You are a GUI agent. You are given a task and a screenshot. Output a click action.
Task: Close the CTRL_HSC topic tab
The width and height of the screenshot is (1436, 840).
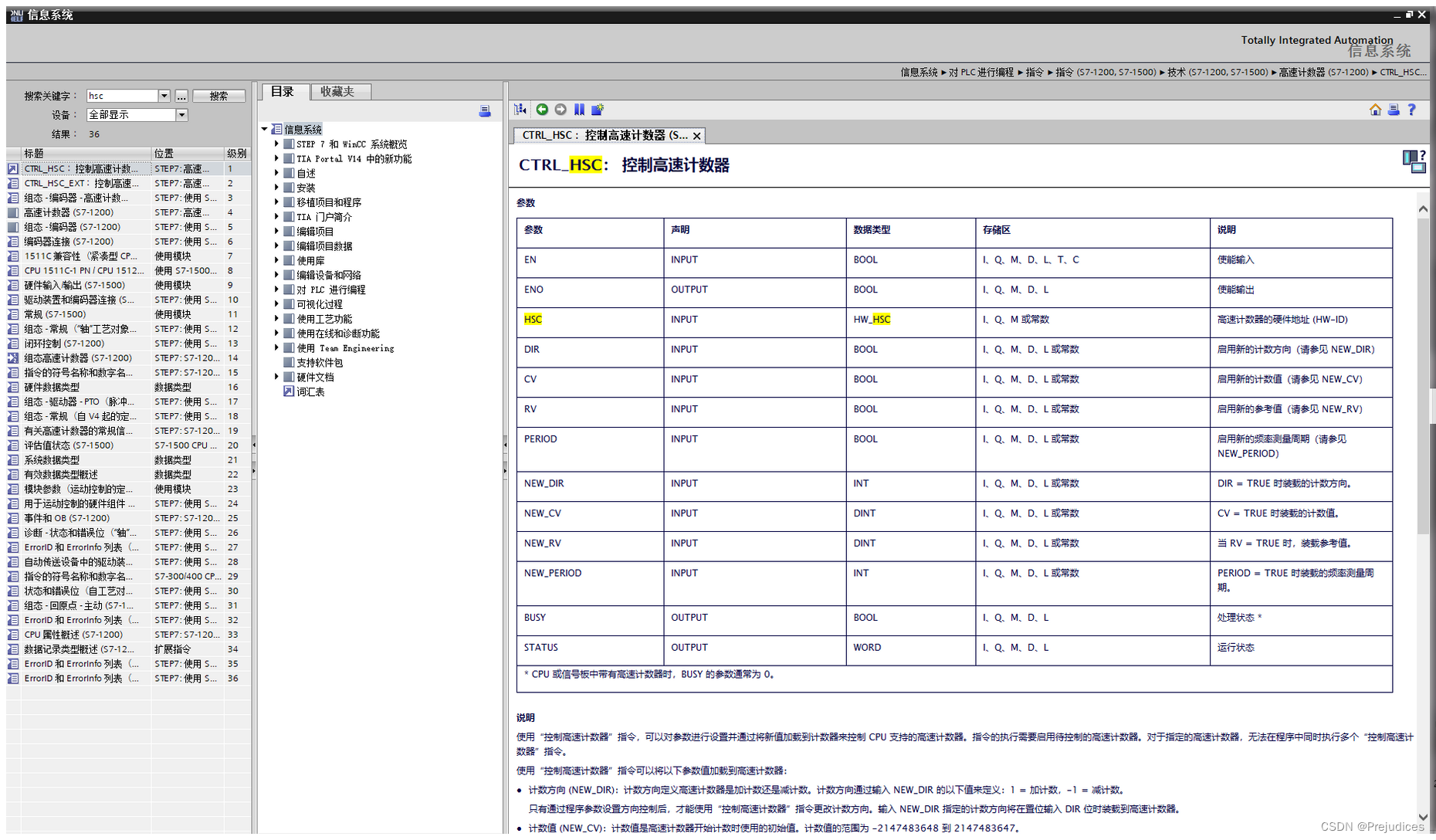[x=696, y=136]
